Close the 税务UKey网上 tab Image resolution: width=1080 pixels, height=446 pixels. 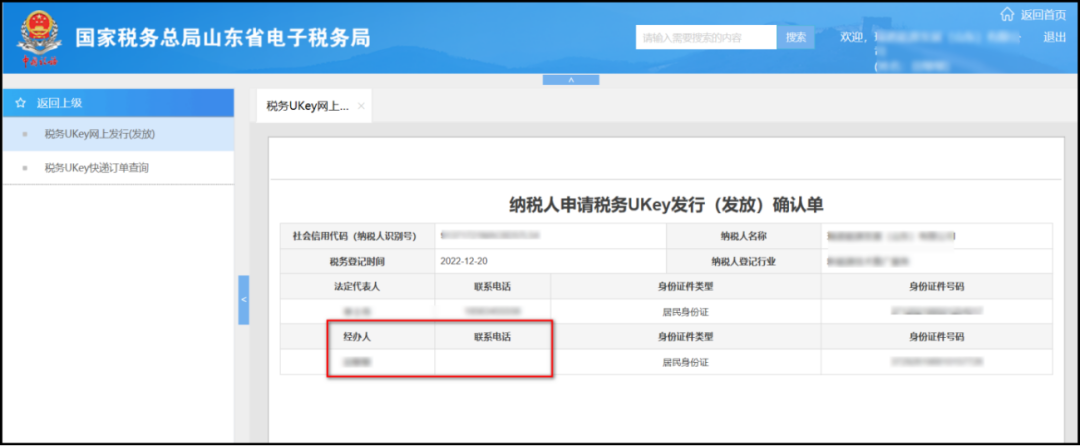pyautogui.click(x=361, y=107)
